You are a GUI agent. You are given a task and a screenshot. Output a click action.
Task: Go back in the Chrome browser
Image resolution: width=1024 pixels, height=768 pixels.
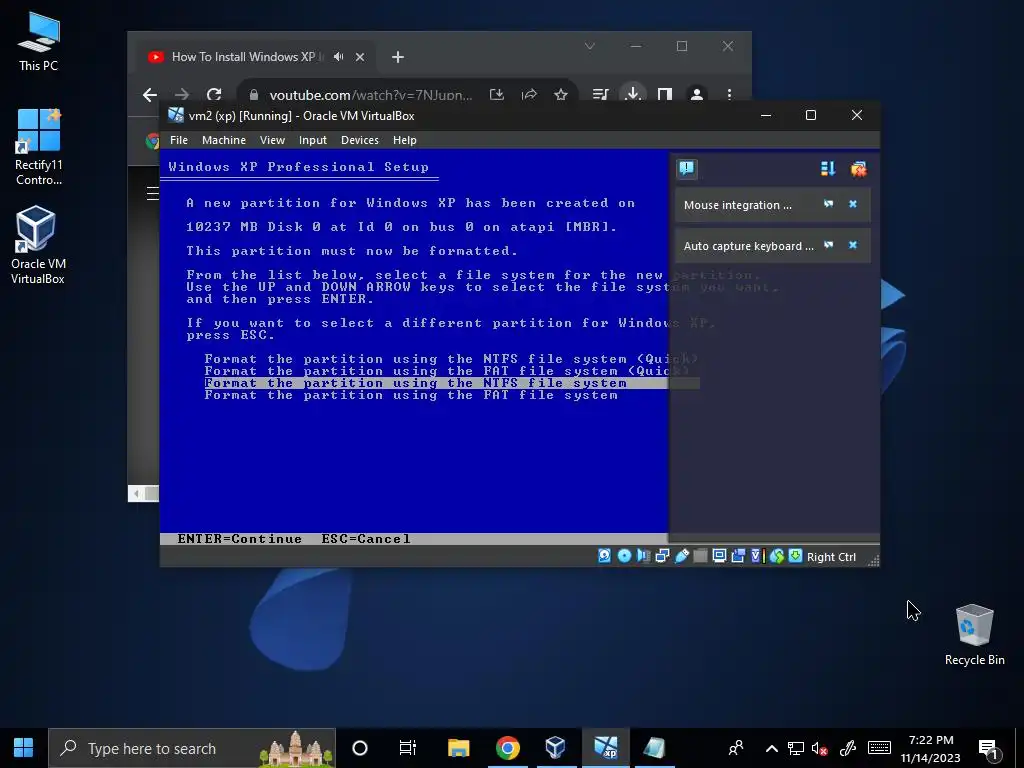pyautogui.click(x=150, y=95)
